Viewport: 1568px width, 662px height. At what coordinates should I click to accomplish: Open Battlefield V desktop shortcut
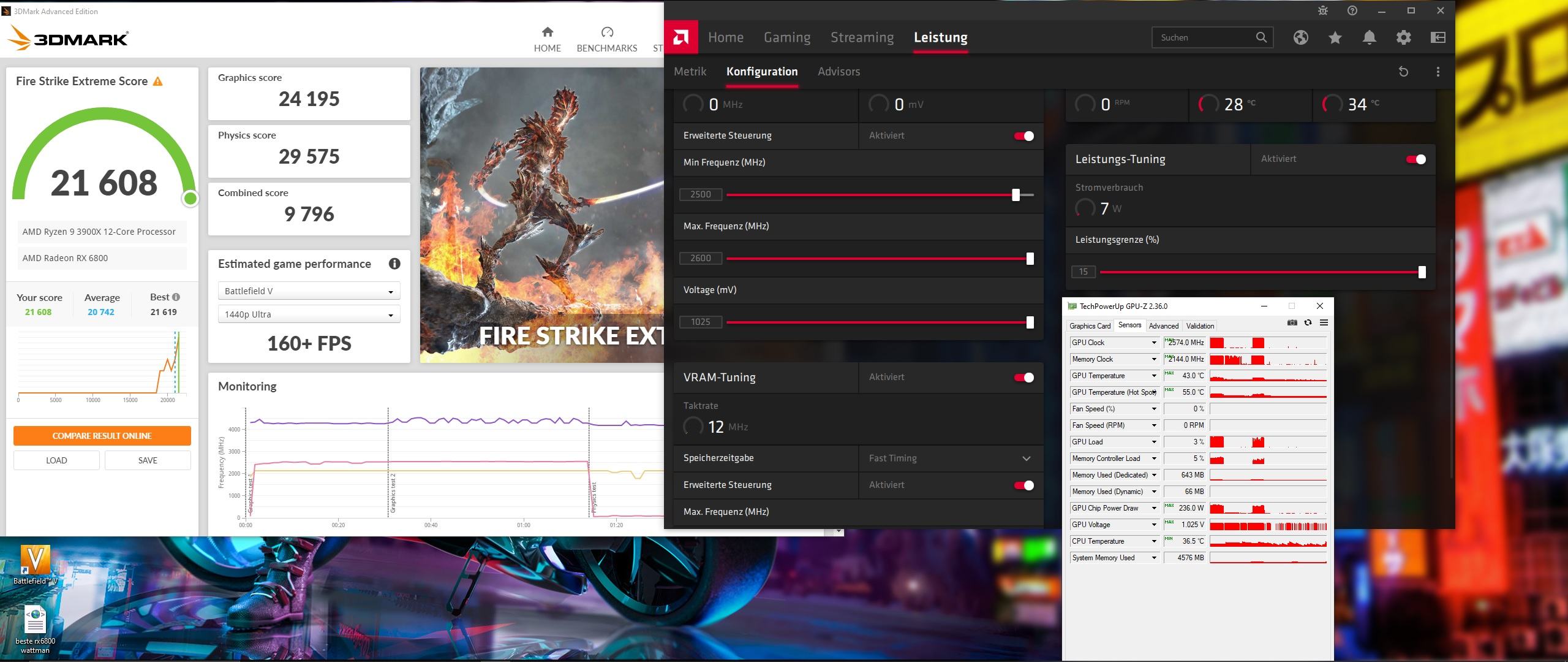[x=35, y=565]
